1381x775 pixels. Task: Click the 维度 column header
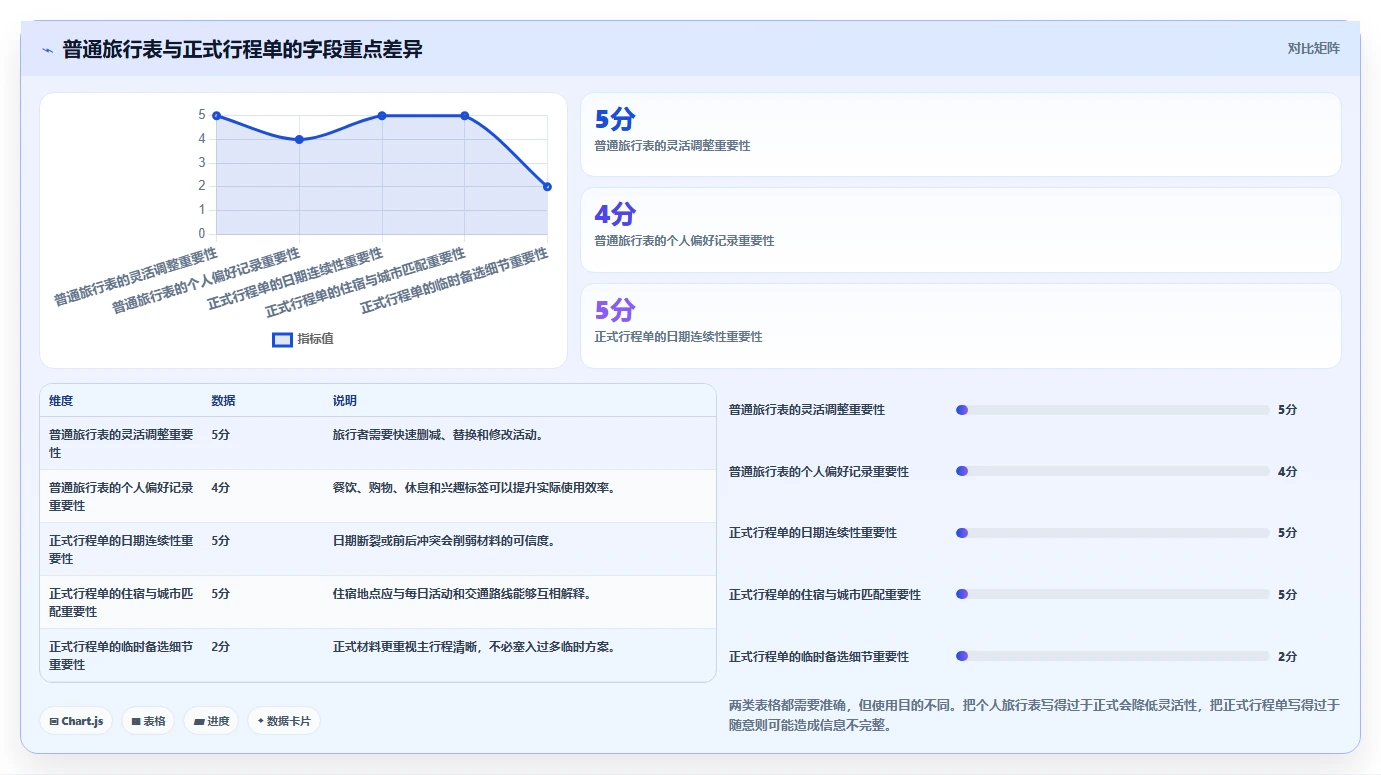pyautogui.click(x=61, y=401)
